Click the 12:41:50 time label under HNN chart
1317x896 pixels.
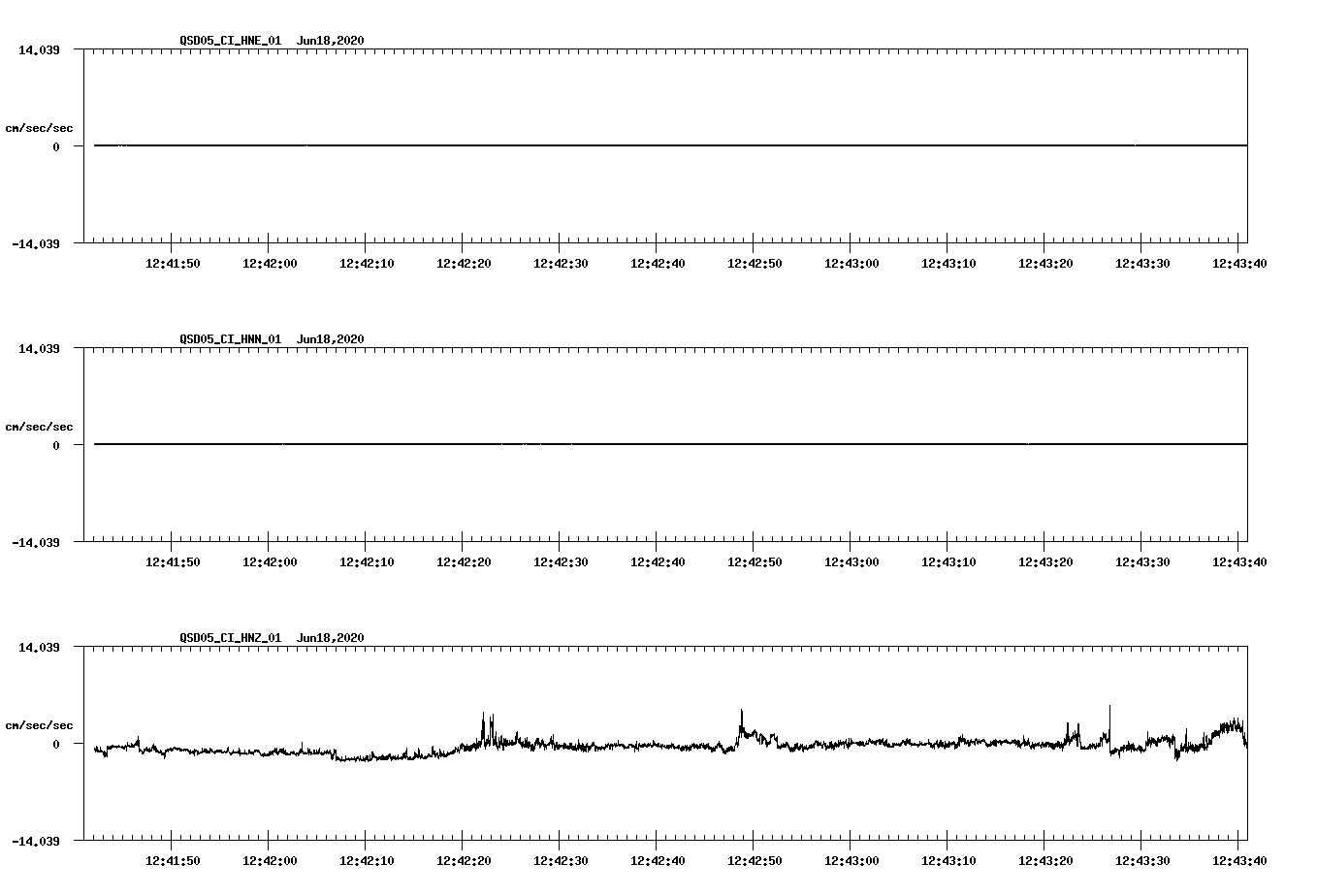pos(173,561)
